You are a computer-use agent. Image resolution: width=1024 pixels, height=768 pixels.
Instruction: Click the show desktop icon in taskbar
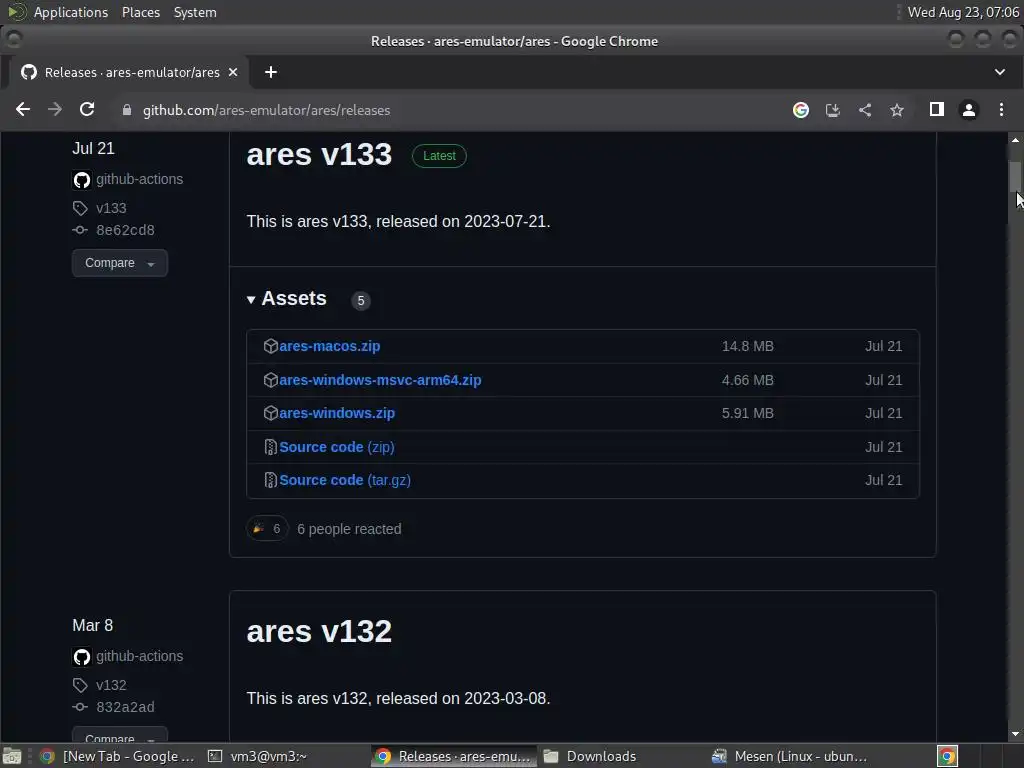tap(12, 756)
